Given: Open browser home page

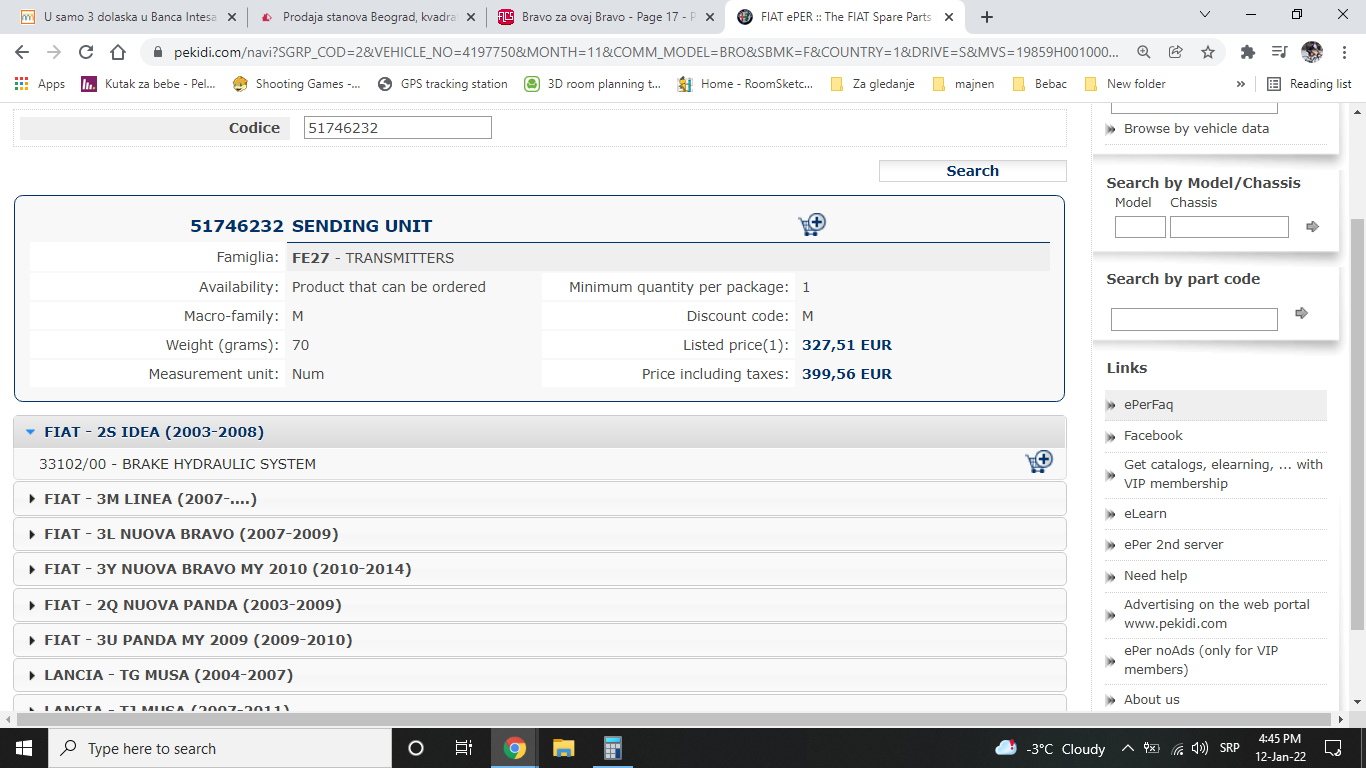Looking at the screenshot, I should (x=118, y=53).
